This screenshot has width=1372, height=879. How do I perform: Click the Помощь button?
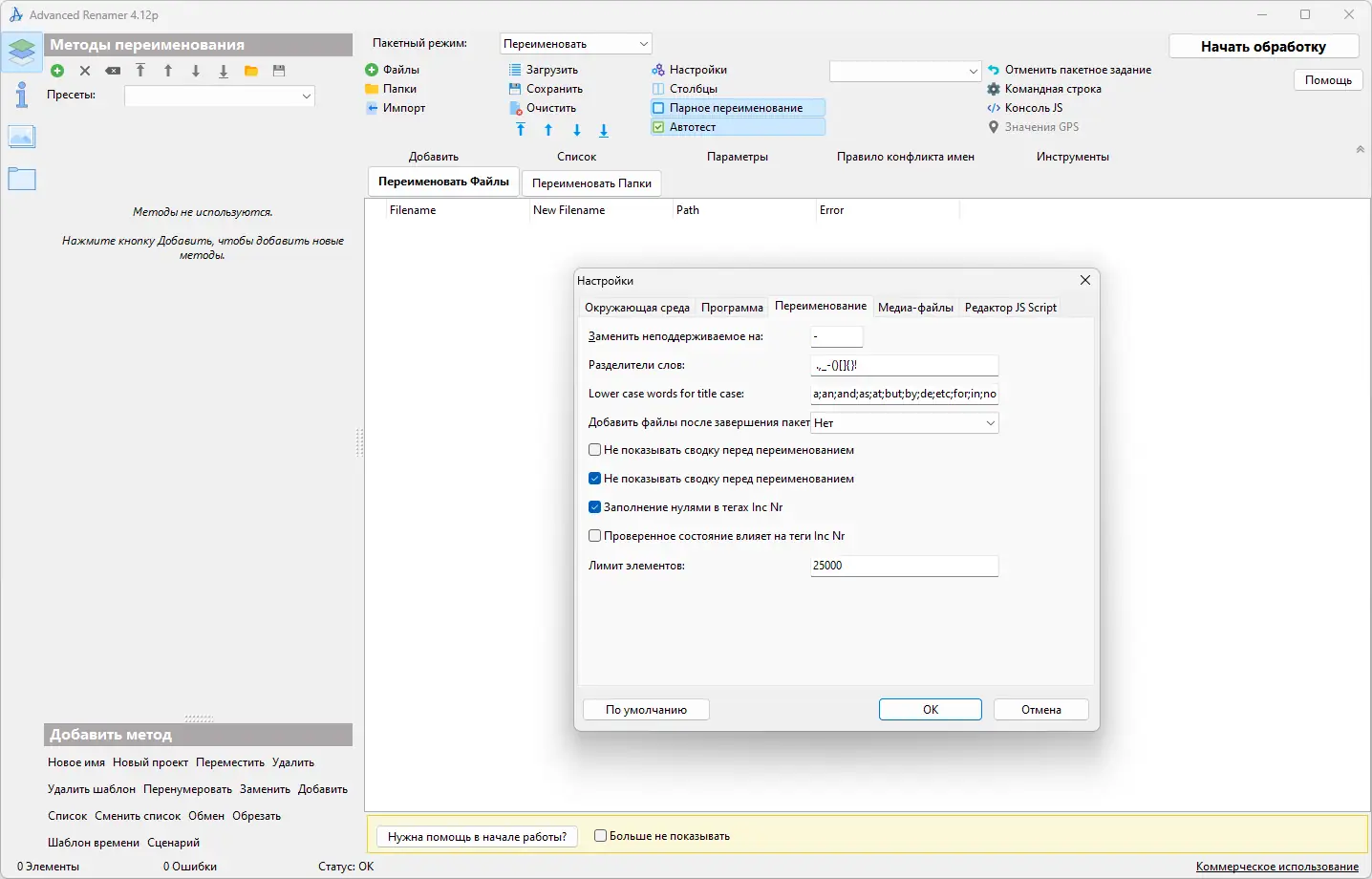[x=1328, y=80]
